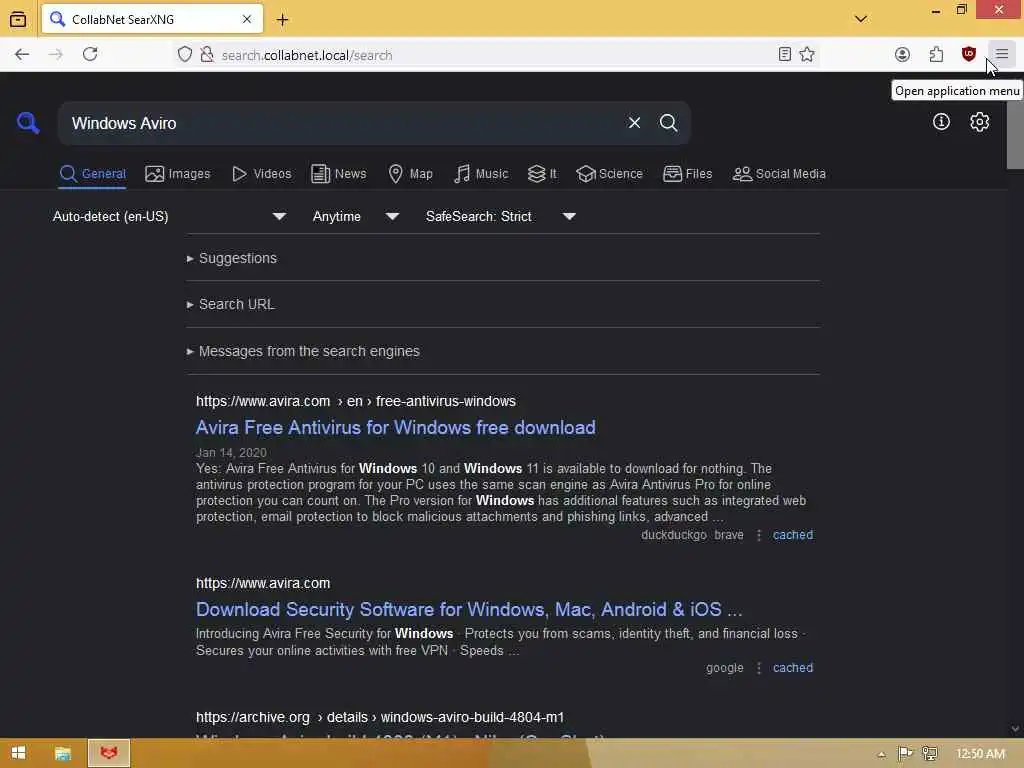Image resolution: width=1024 pixels, height=768 pixels.
Task: Switch to the Map tab
Action: 410,174
